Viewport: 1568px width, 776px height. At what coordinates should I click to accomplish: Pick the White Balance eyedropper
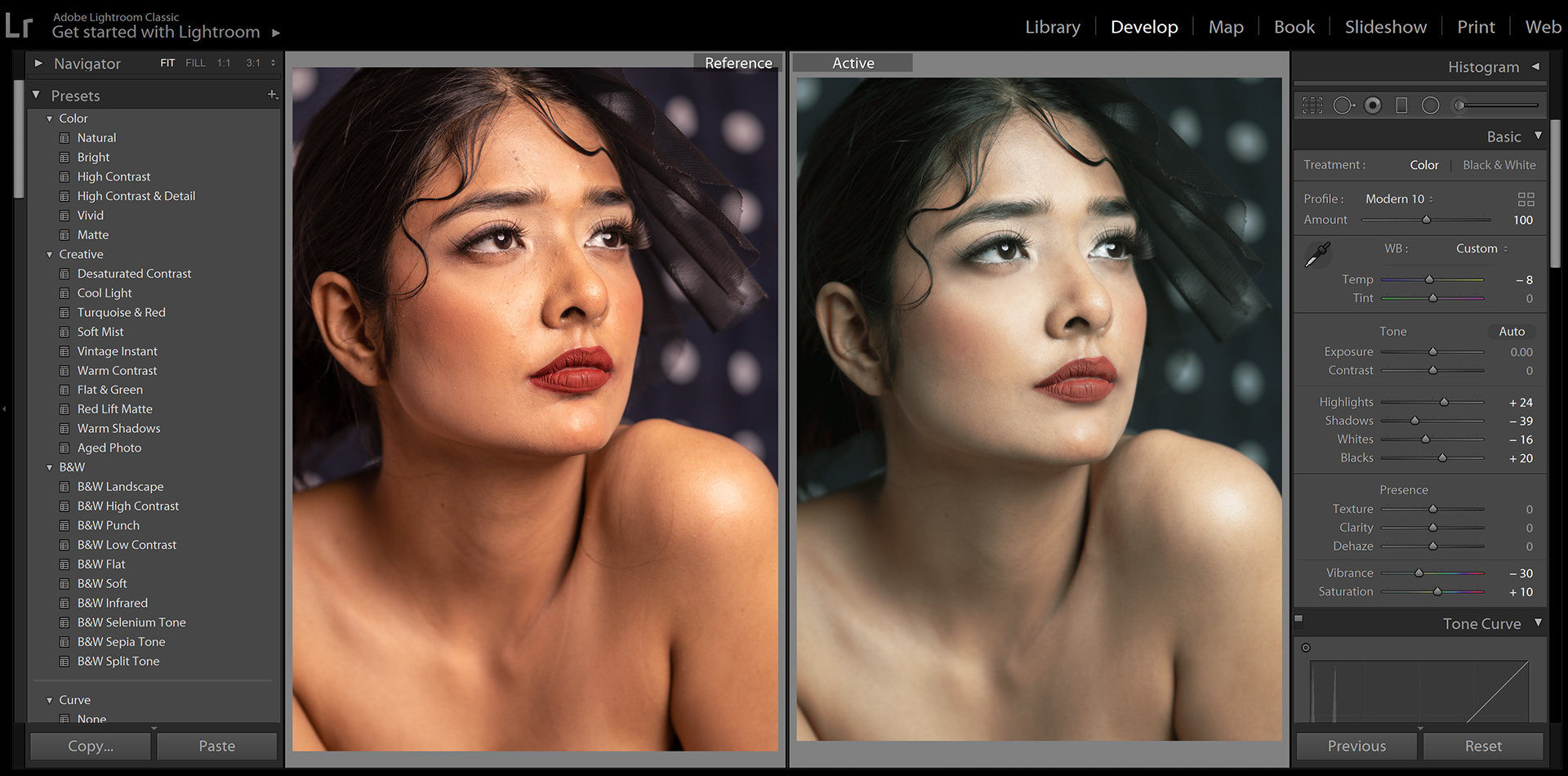pos(1317,255)
